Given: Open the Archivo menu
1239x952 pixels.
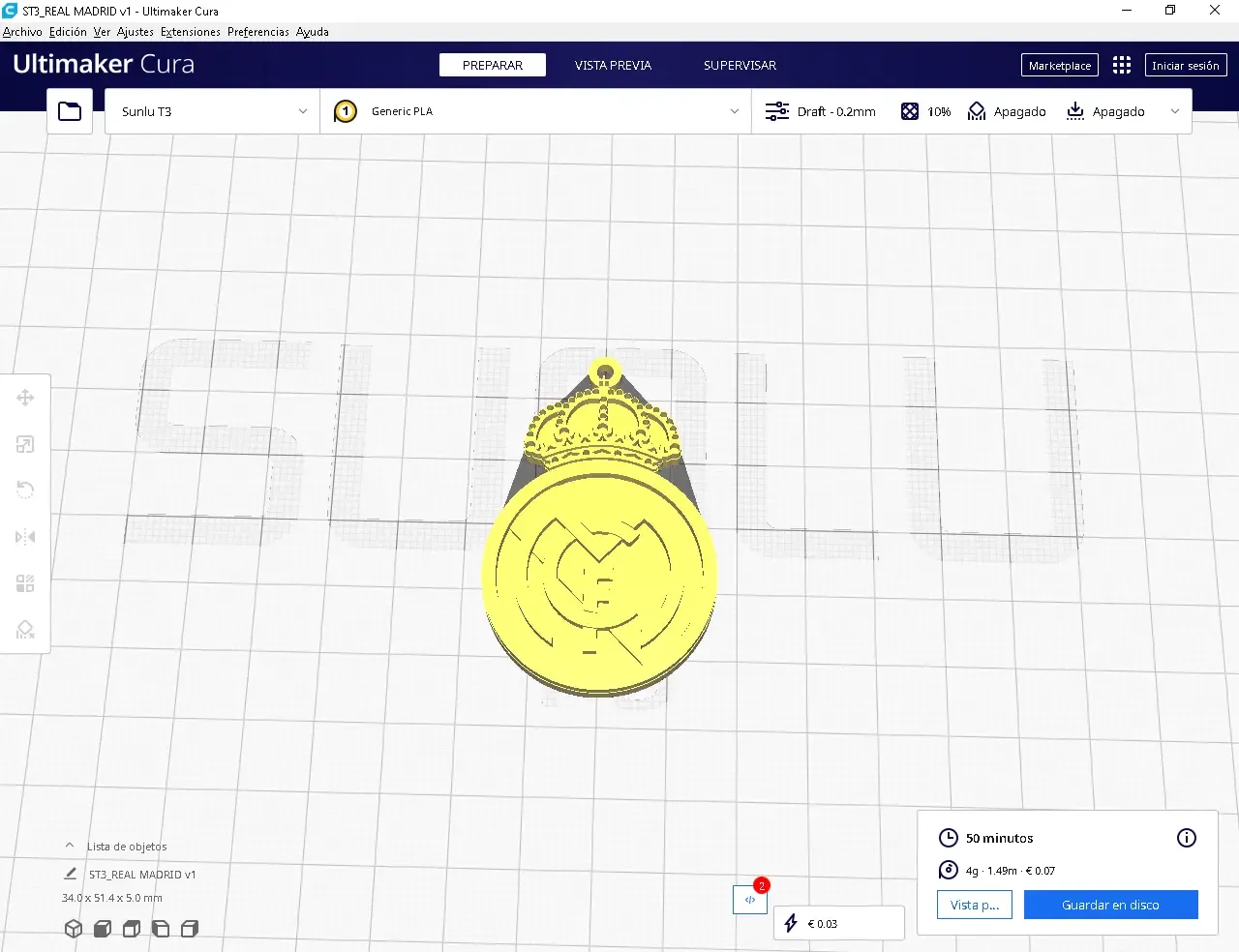Looking at the screenshot, I should click(x=22, y=32).
